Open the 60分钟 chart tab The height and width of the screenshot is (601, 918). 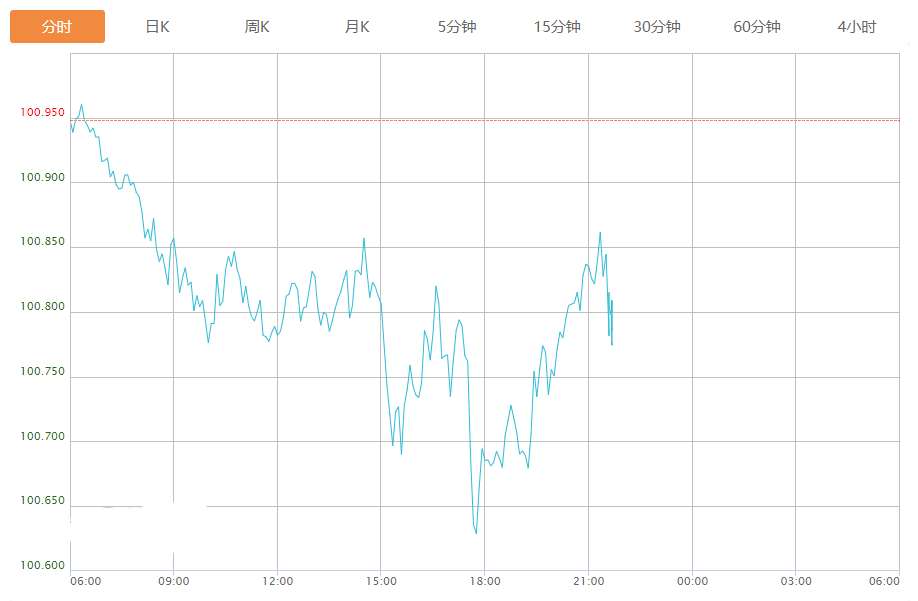tap(757, 27)
